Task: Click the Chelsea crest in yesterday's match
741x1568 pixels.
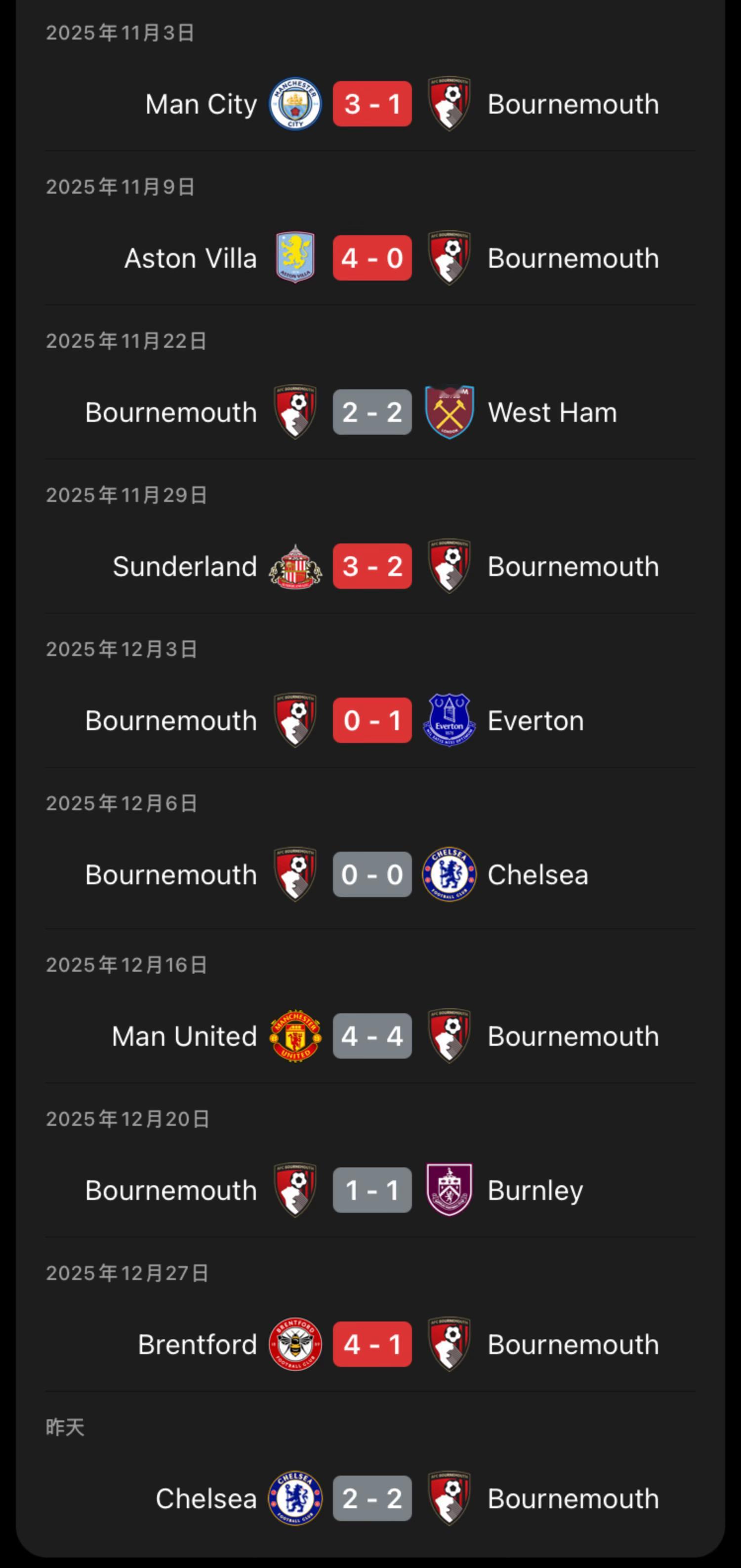Action: click(295, 1498)
